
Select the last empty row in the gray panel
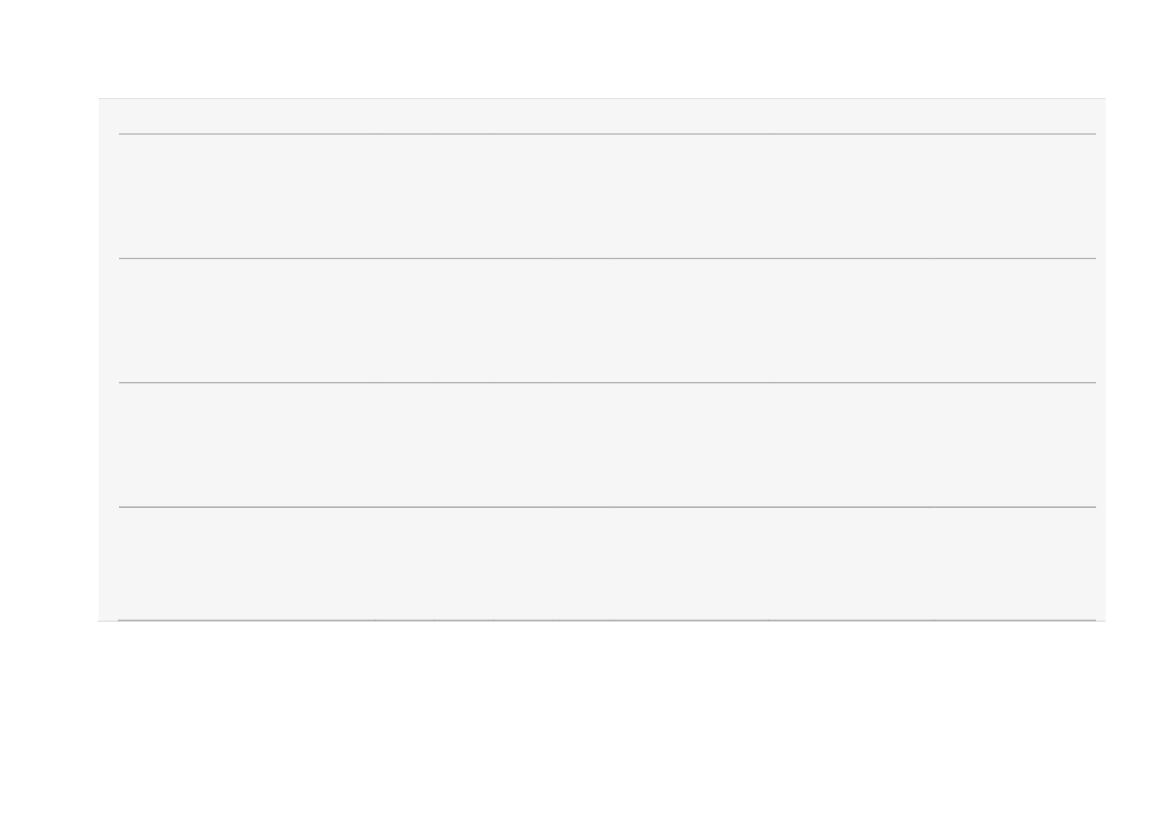(x=607, y=564)
